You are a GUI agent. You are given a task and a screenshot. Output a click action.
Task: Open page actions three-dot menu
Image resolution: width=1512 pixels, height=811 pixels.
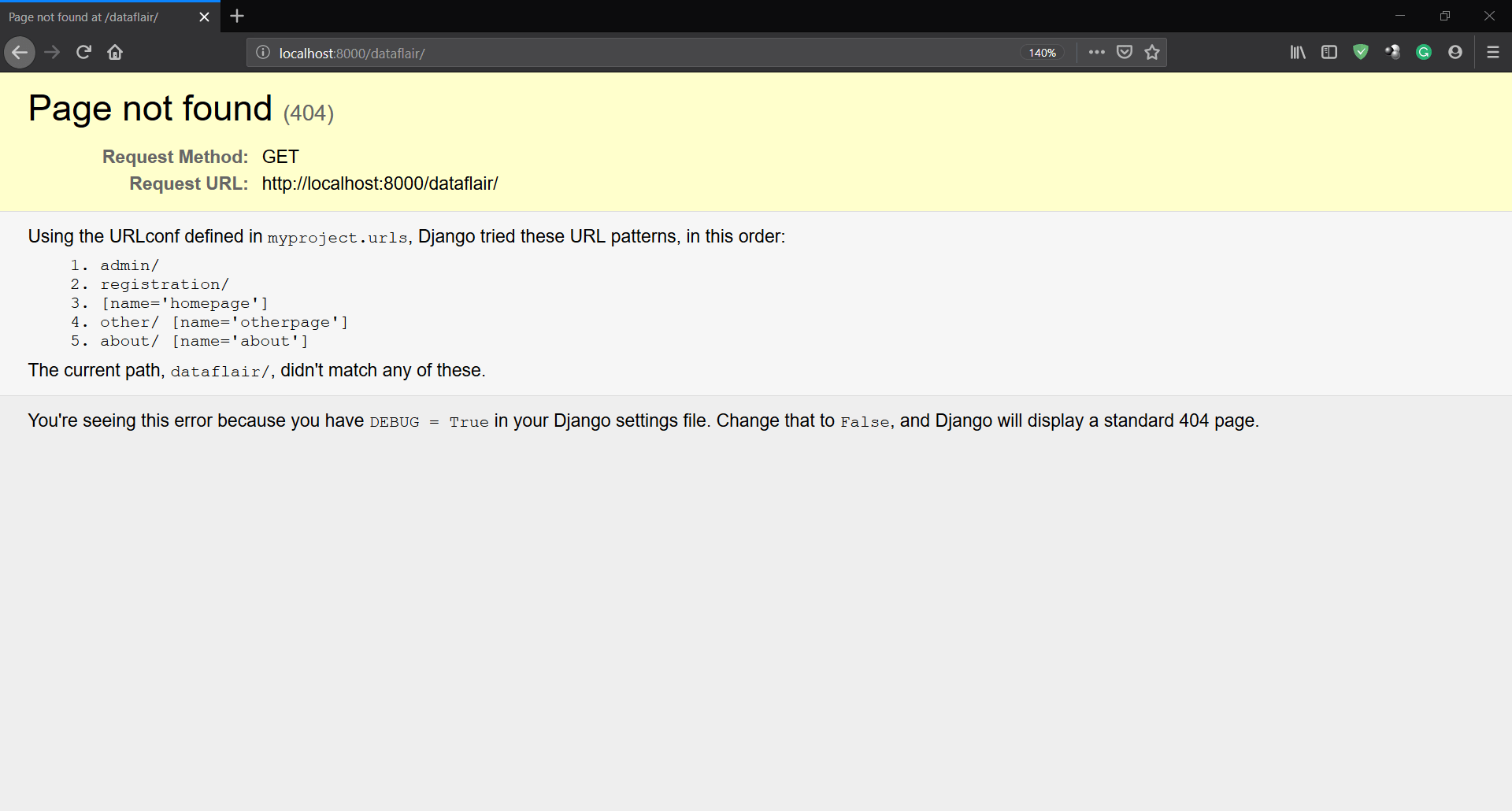click(1096, 52)
